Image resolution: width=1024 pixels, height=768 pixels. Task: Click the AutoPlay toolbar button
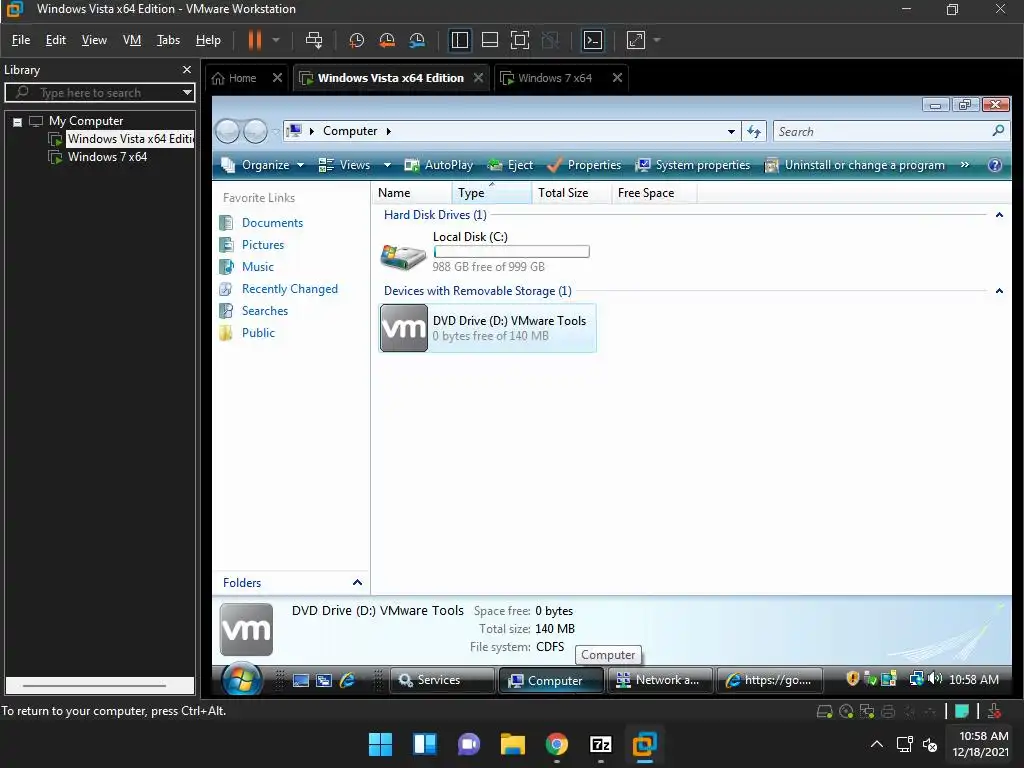[438, 165]
